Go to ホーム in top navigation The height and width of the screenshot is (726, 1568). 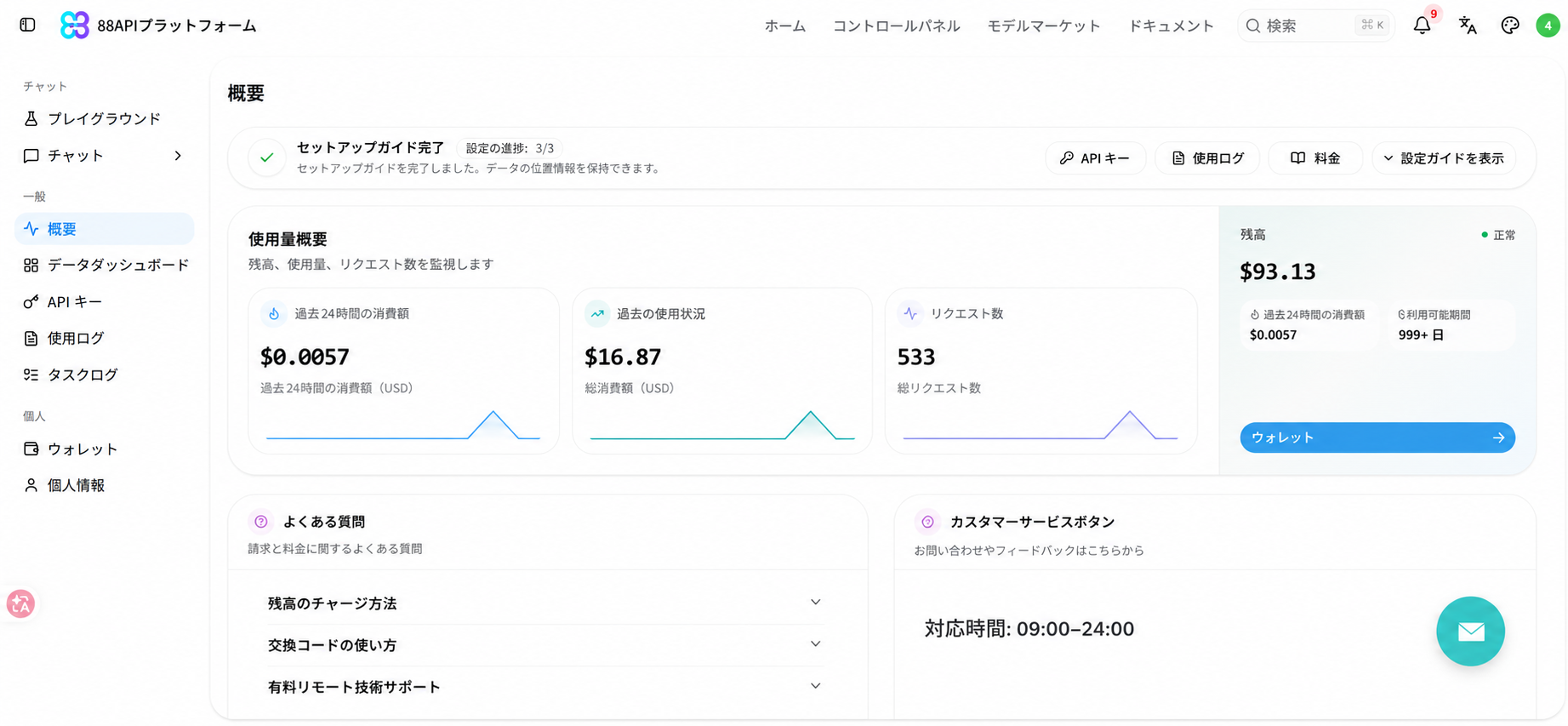[784, 26]
